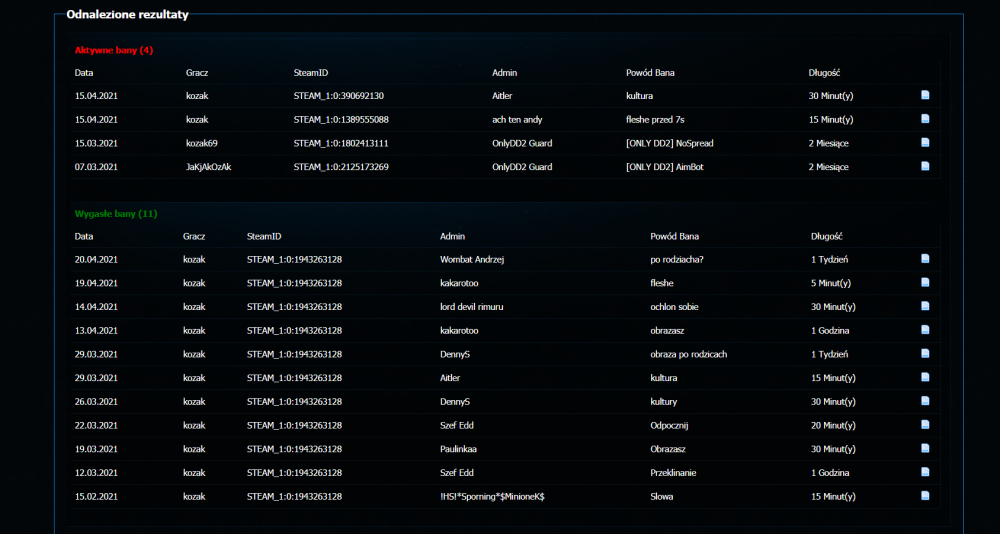Click admin name 'lord devil rimuru'
Screen dimensions: 1000x534
pos(471,307)
